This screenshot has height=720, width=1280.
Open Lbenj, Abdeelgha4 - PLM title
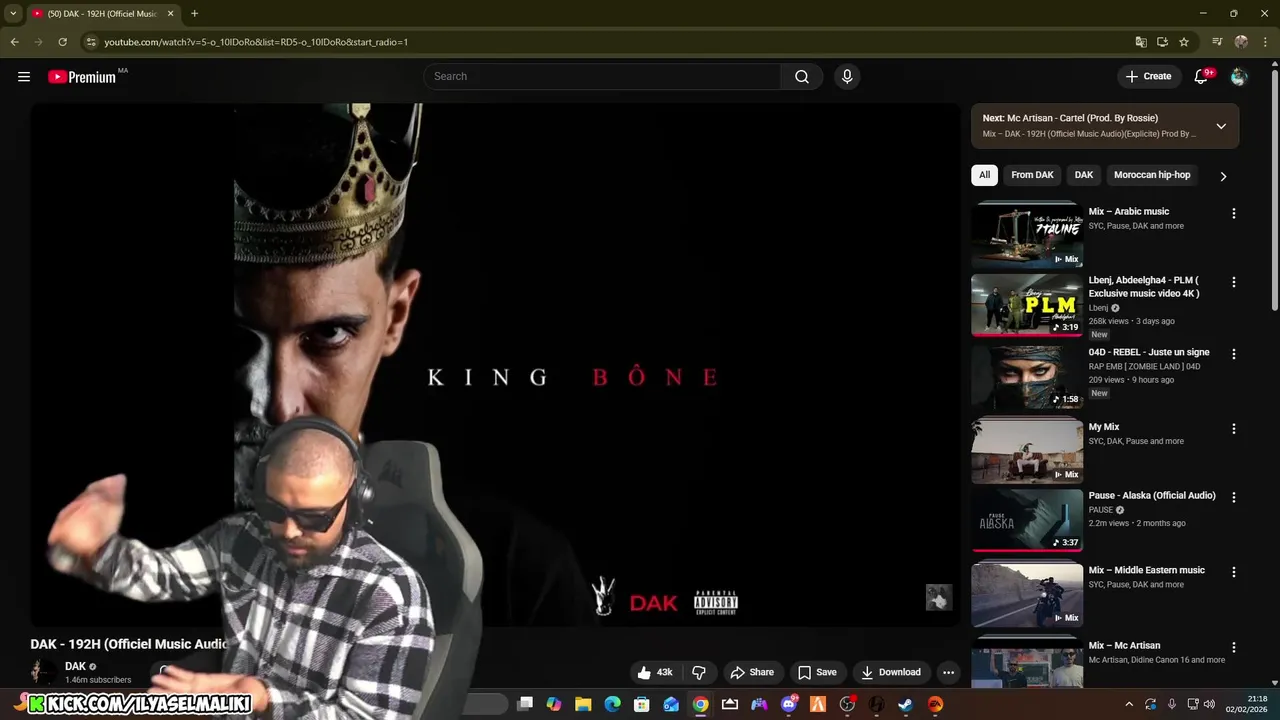tap(1144, 287)
